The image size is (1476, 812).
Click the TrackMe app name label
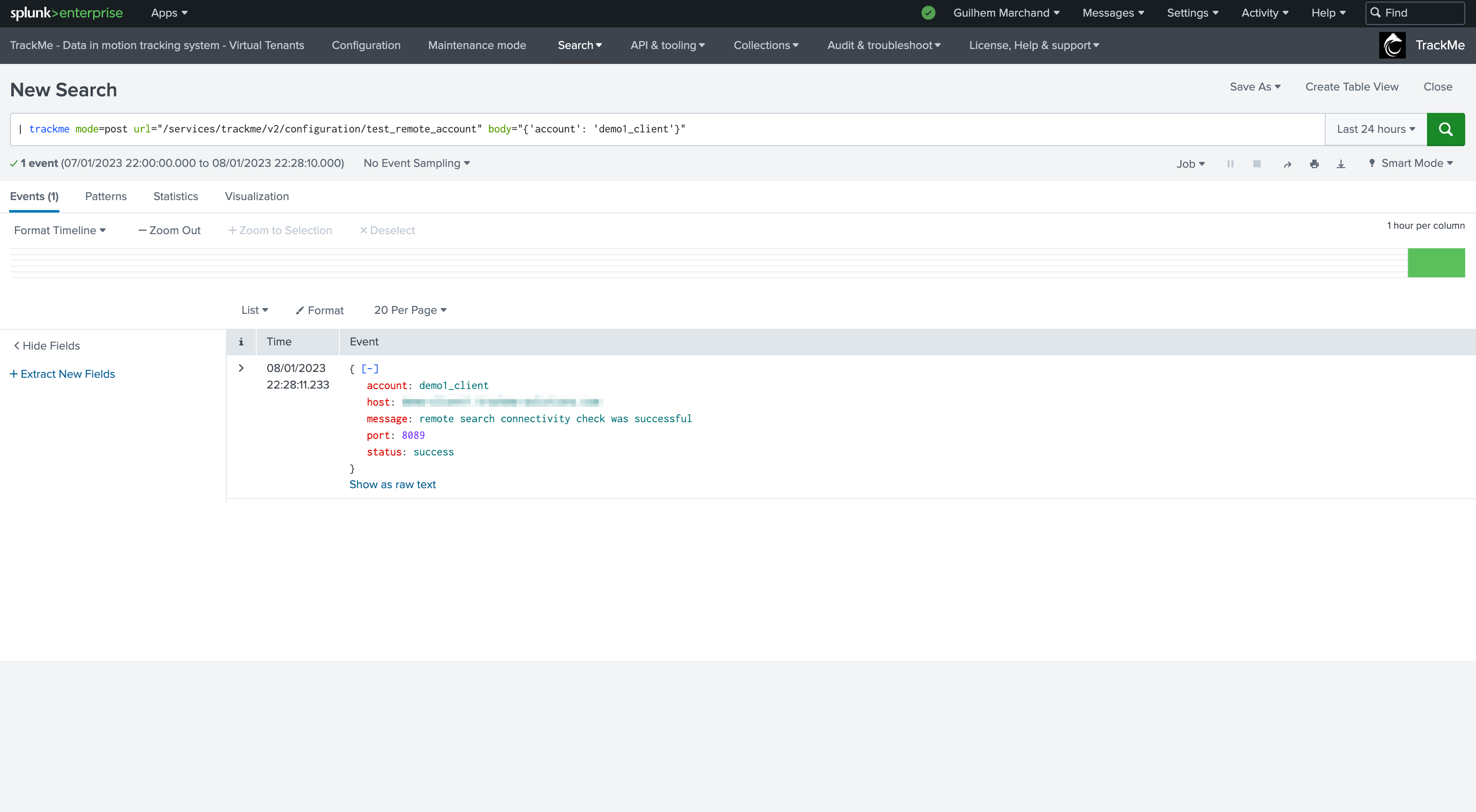pos(1440,45)
